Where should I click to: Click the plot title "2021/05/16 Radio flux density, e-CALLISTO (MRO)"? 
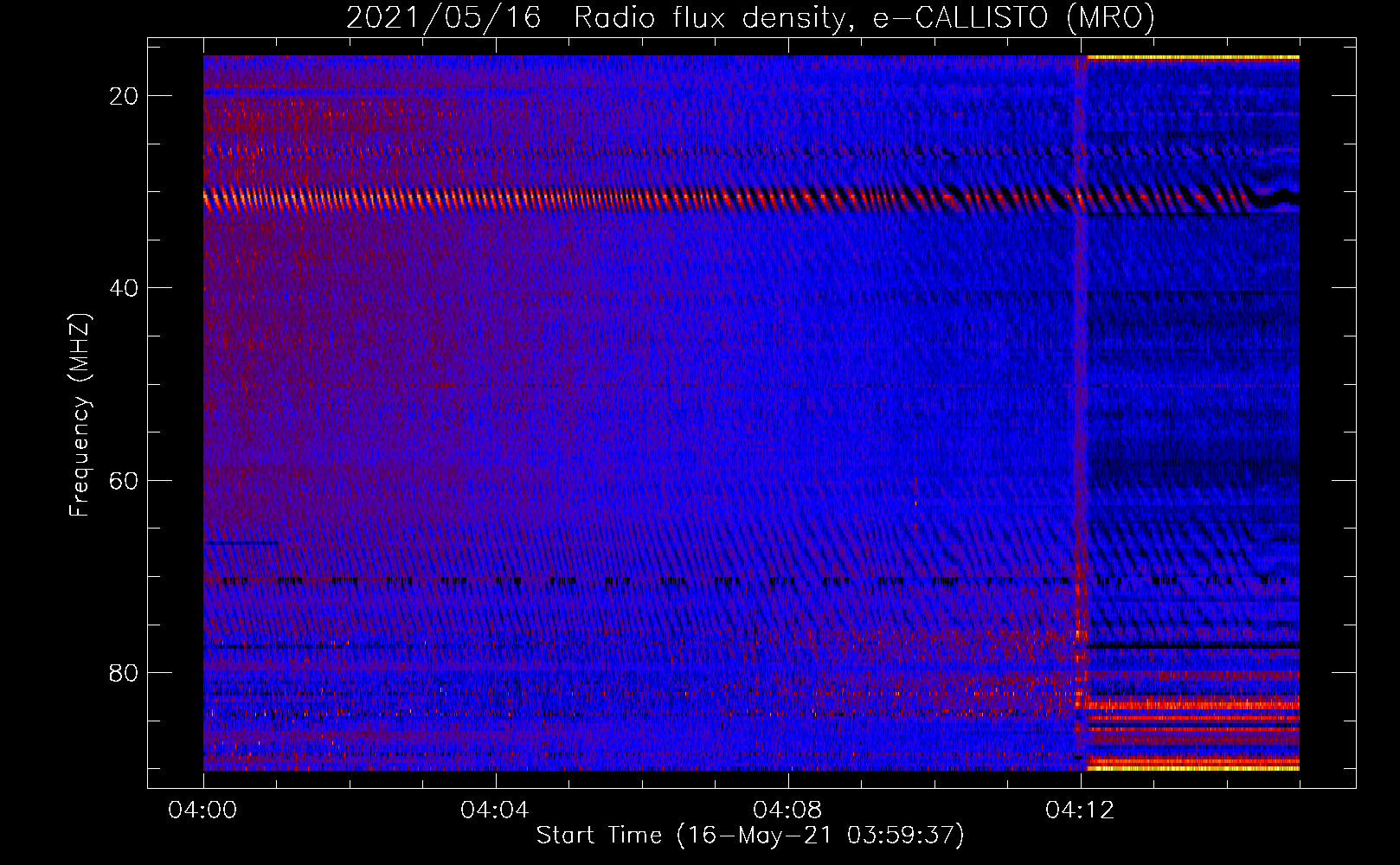click(x=750, y=17)
